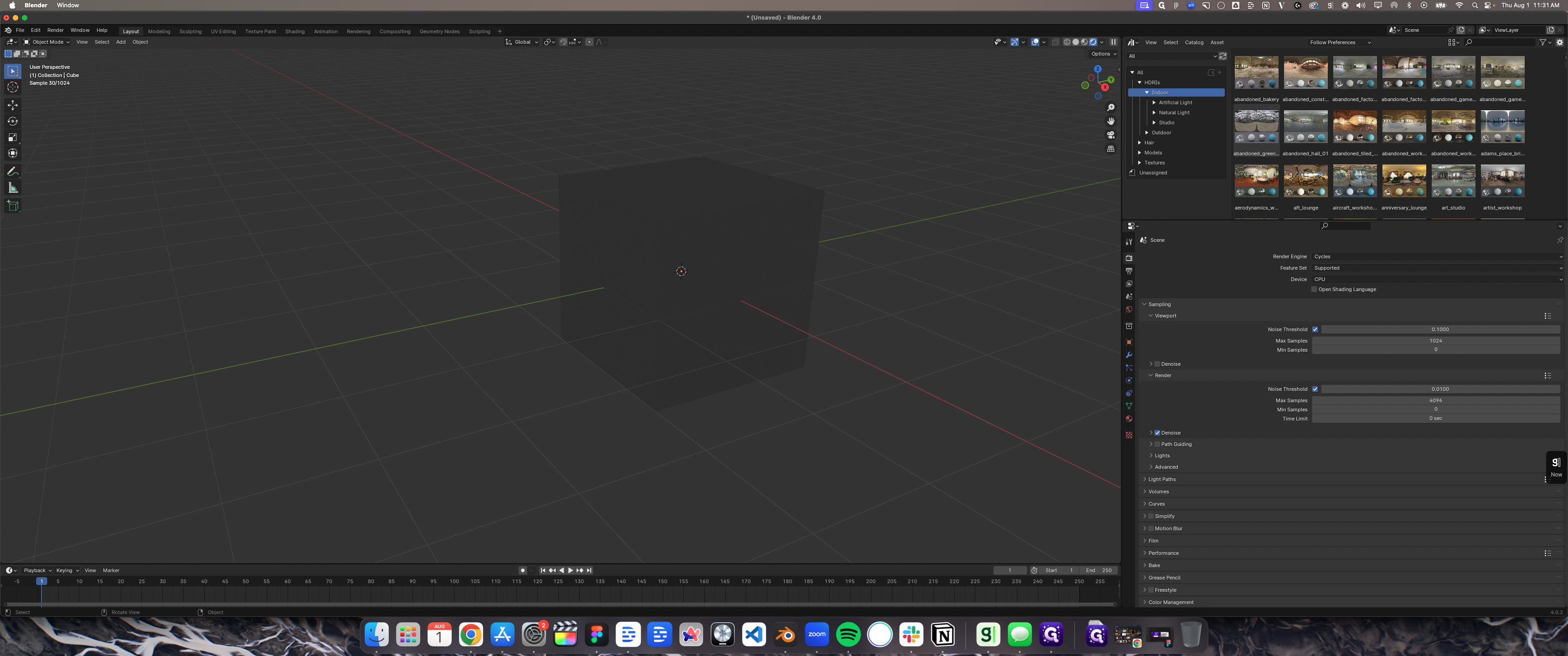Select the Move tool
This screenshot has height=656, width=1568.
click(x=13, y=105)
